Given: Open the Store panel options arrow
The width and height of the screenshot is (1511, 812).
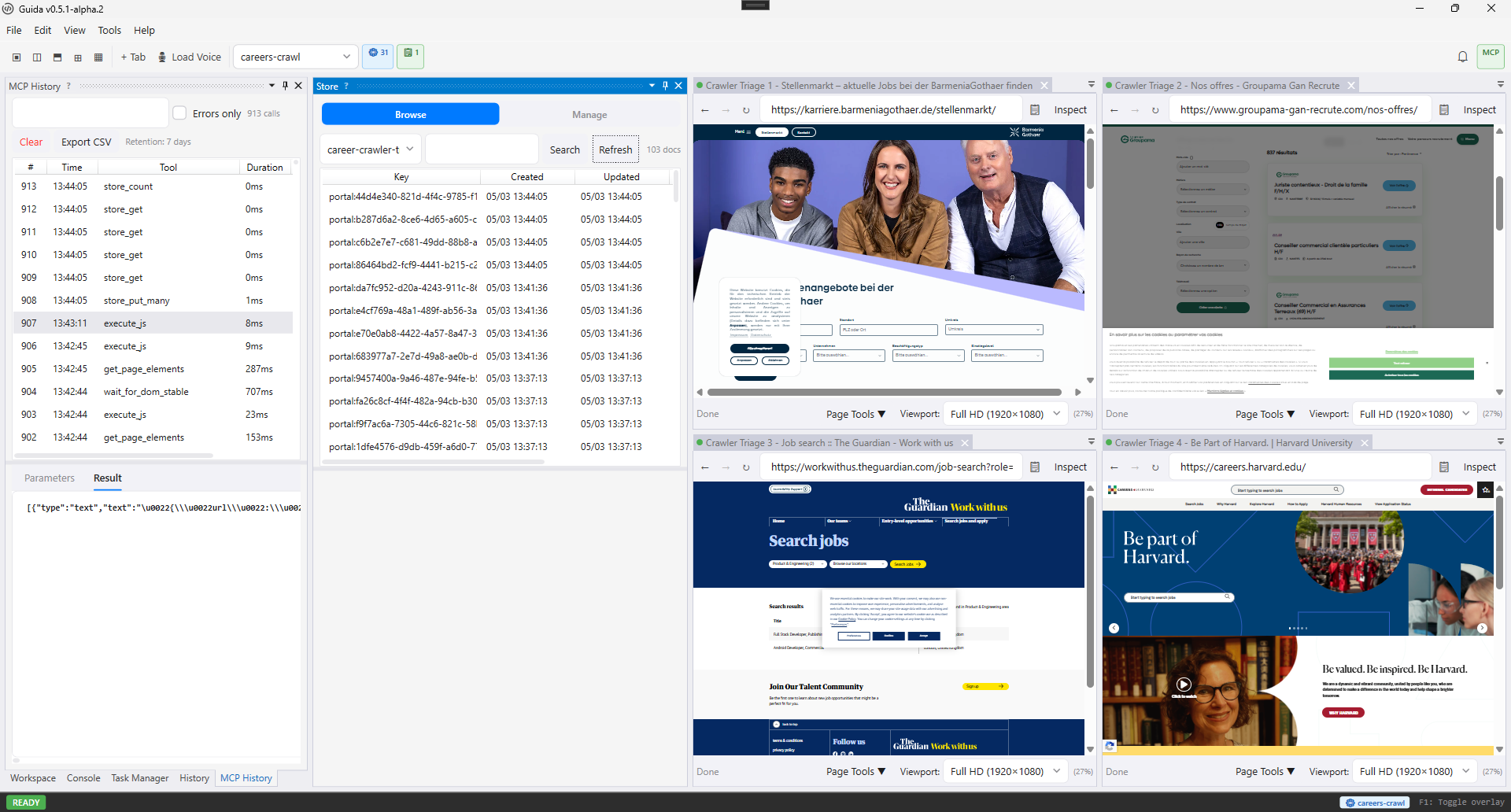Looking at the screenshot, I should pyautogui.click(x=652, y=86).
